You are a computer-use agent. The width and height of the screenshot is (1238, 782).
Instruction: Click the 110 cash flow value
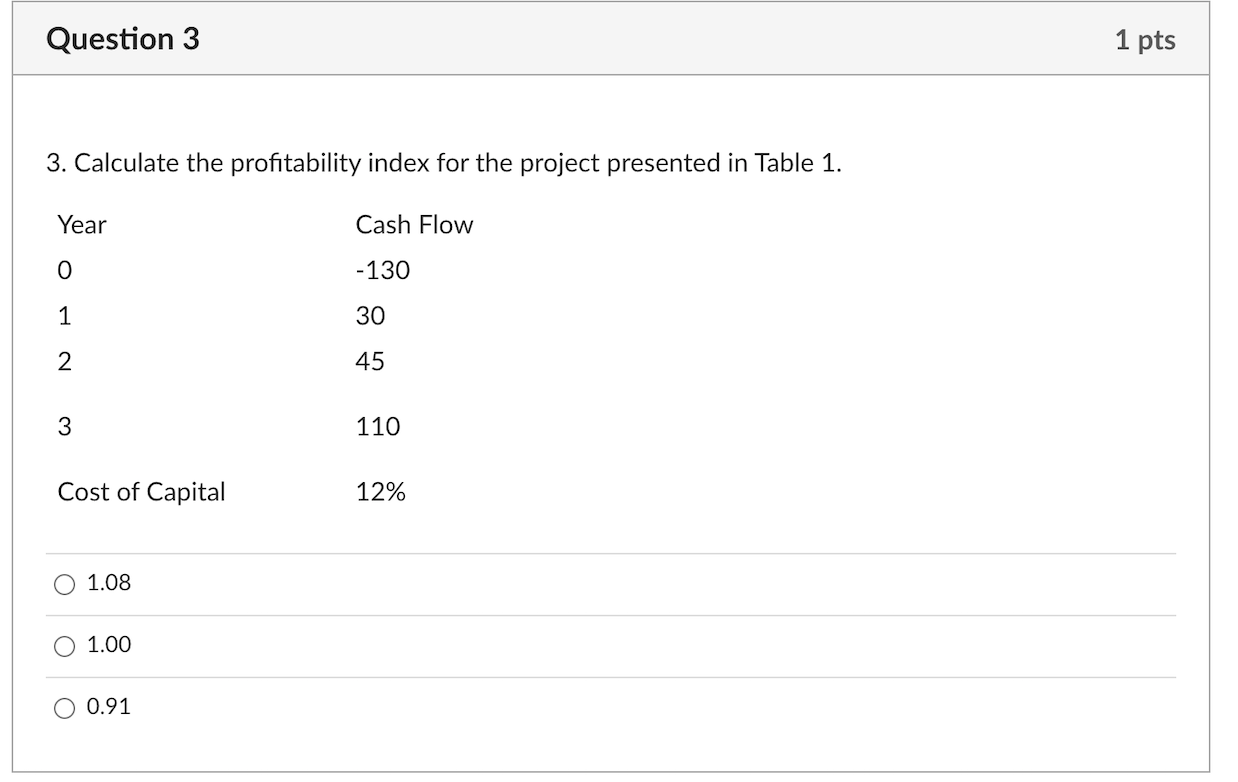click(377, 426)
